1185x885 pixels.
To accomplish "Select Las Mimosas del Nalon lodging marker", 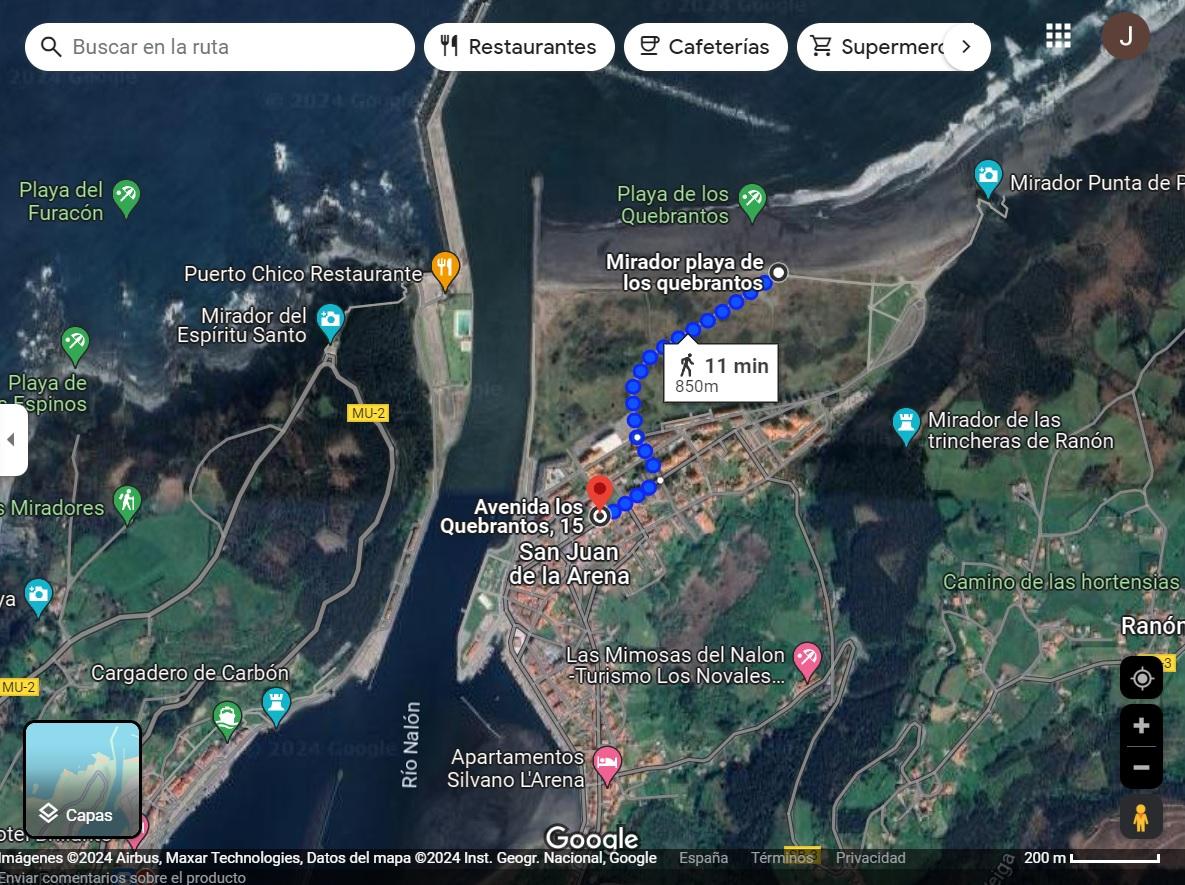I will [x=807, y=661].
